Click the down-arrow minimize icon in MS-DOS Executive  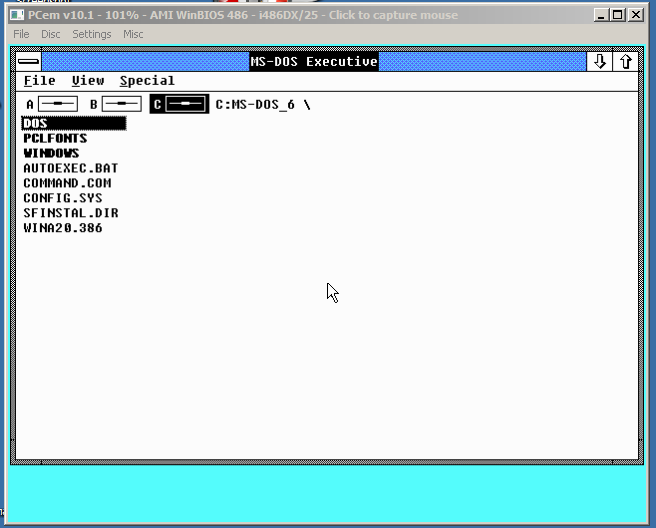600,62
